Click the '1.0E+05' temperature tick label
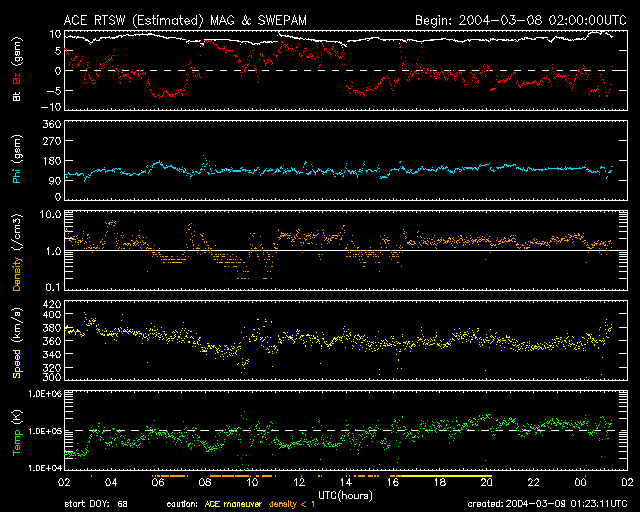This screenshot has height=512, width=640. click(45, 431)
